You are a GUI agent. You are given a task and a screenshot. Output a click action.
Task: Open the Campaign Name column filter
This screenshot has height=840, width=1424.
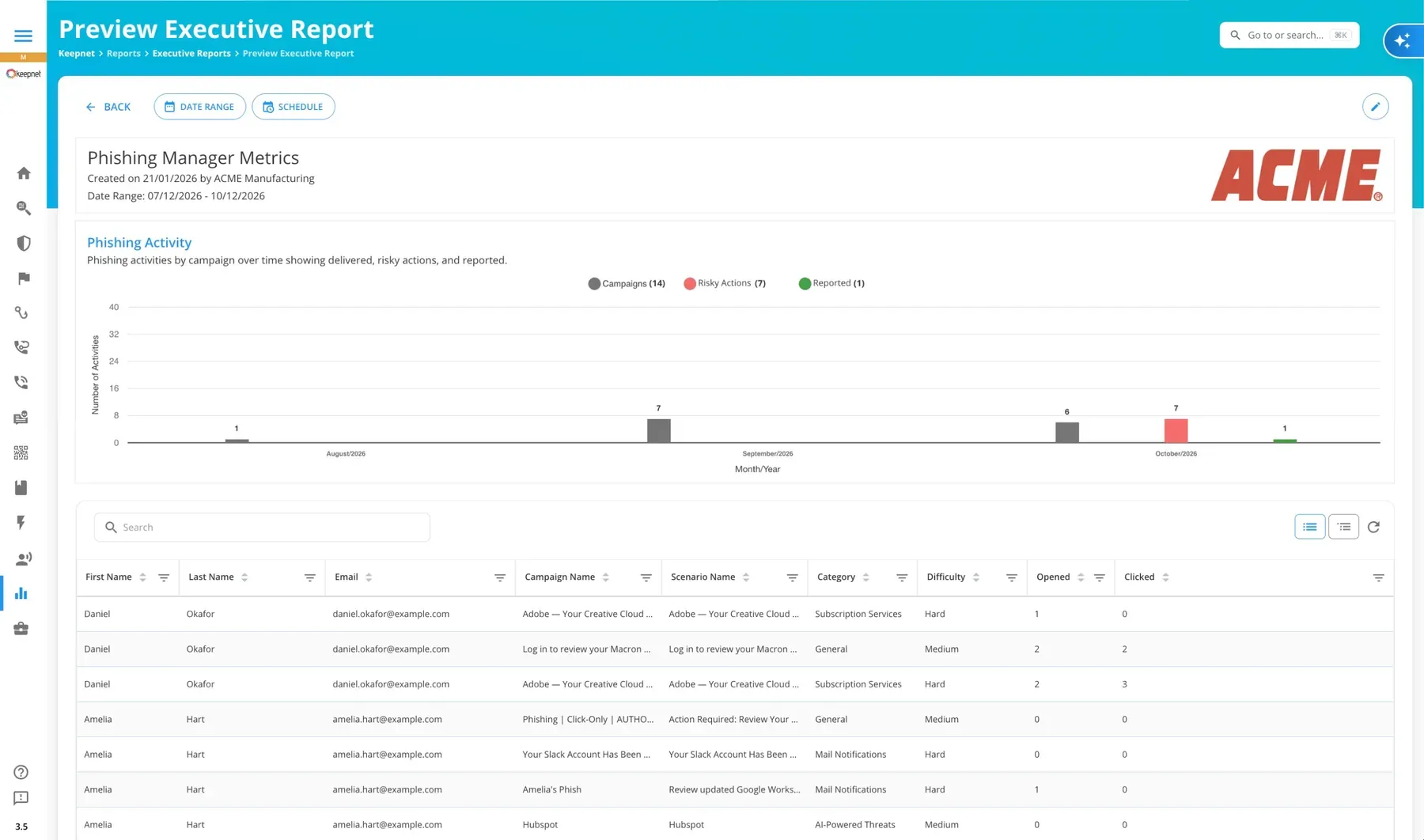tap(646, 577)
